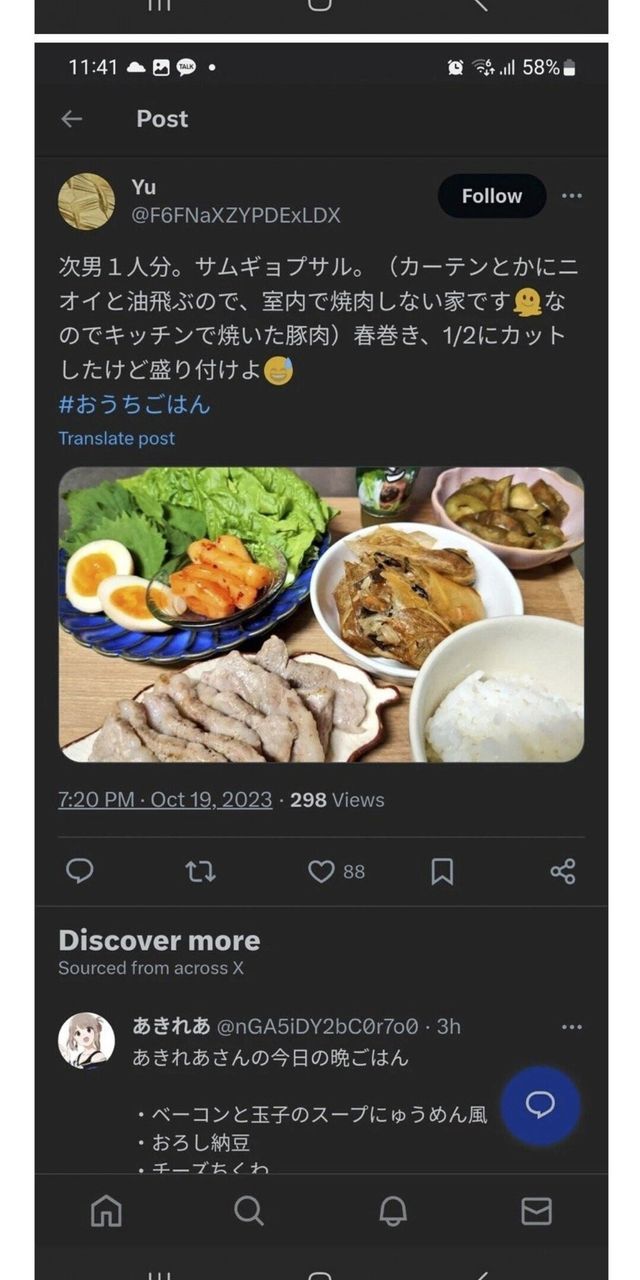The width and height of the screenshot is (640, 1280).
Task: Open the three-dot menu for Yu's post
Action: [572, 196]
